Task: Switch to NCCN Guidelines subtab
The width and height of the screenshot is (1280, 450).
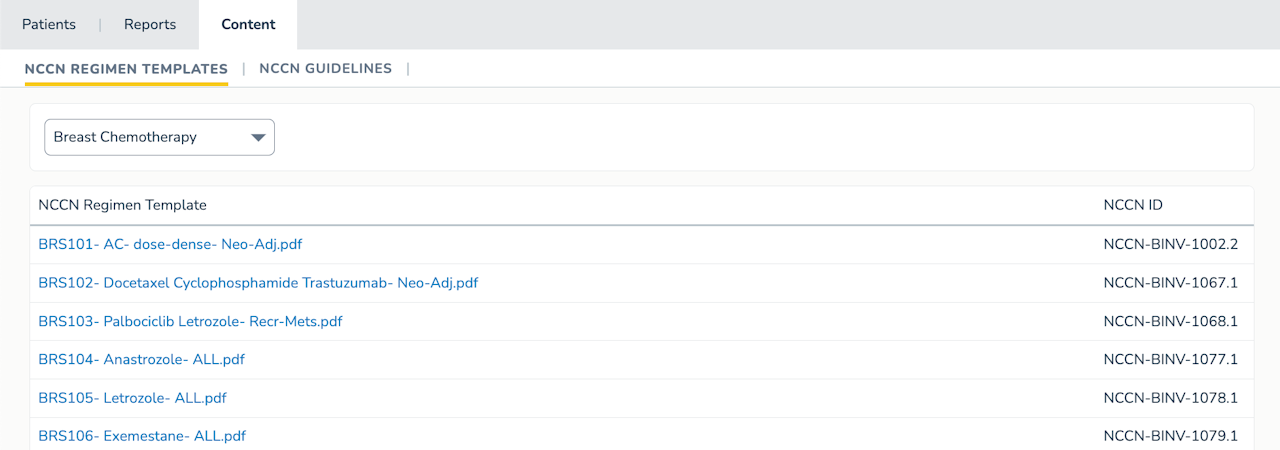Action: click(x=325, y=69)
